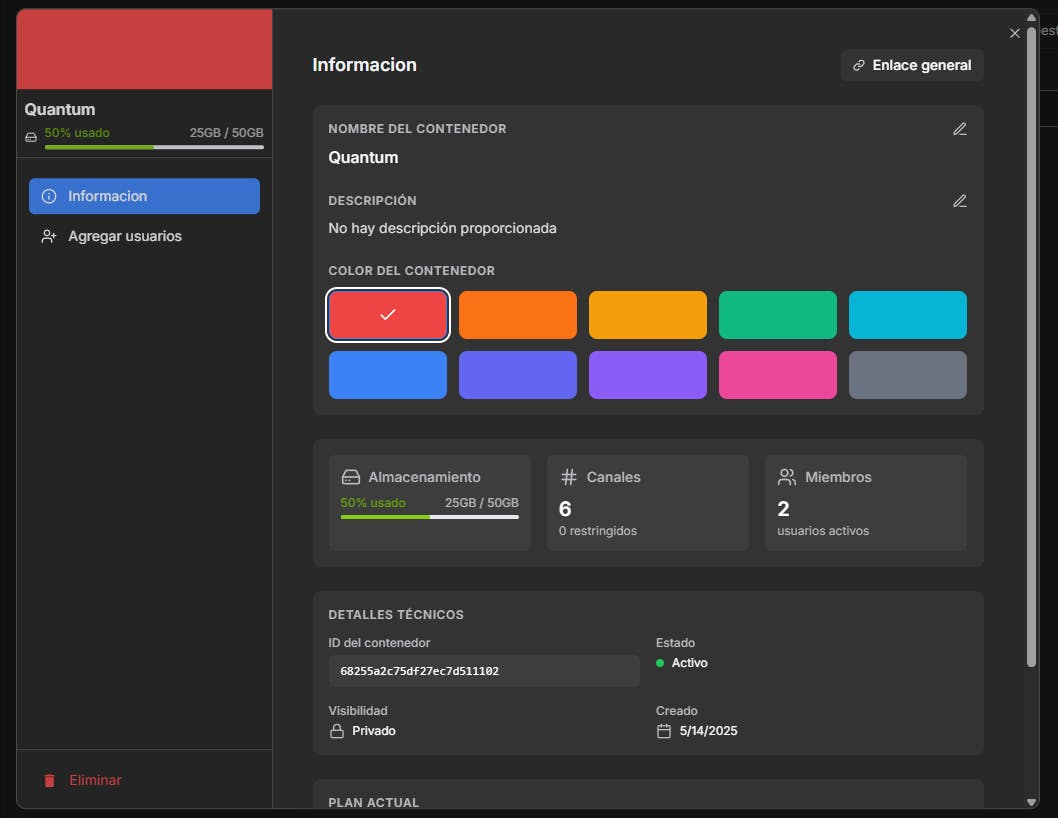The height and width of the screenshot is (818, 1058).
Task: Click the Almacenamiento drive icon in stats card
Action: [x=351, y=477]
